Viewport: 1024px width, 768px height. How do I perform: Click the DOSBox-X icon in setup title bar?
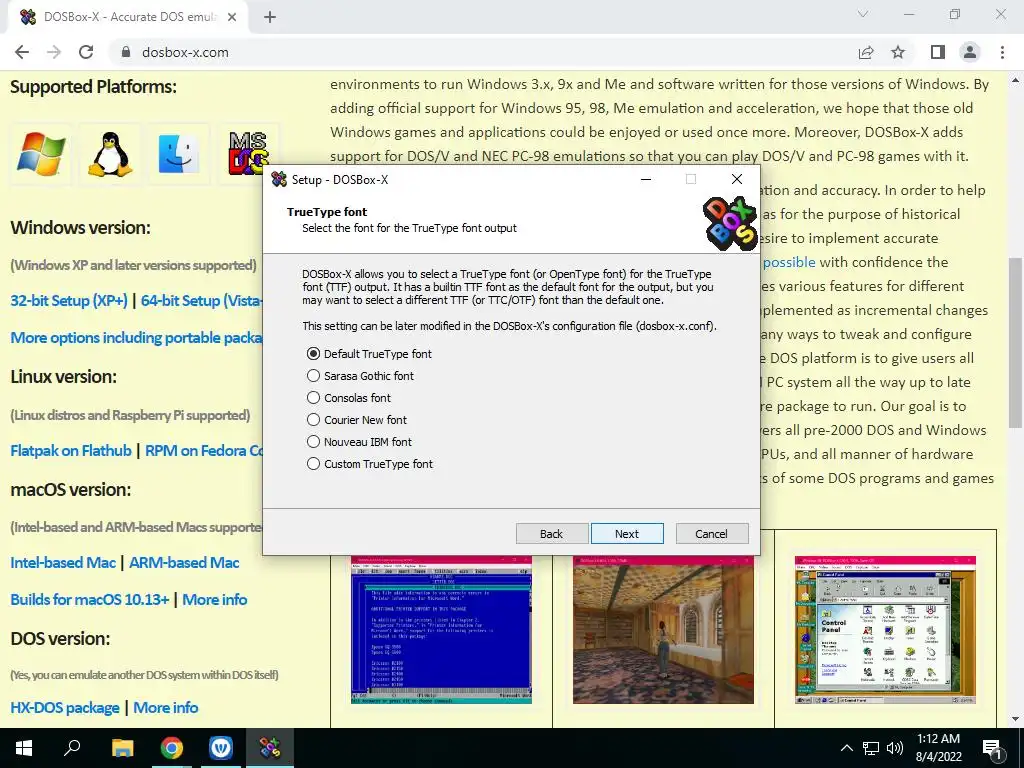tap(279, 179)
